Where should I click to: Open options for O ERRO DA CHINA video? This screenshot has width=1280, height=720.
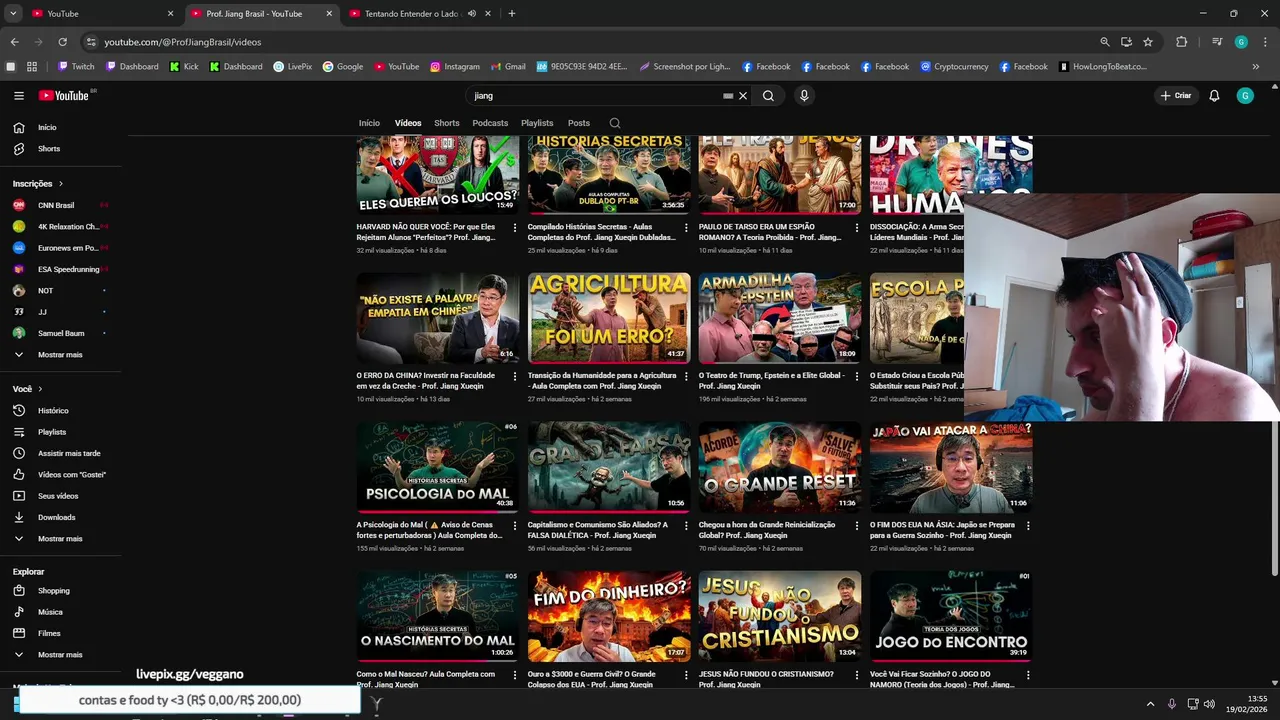515,377
